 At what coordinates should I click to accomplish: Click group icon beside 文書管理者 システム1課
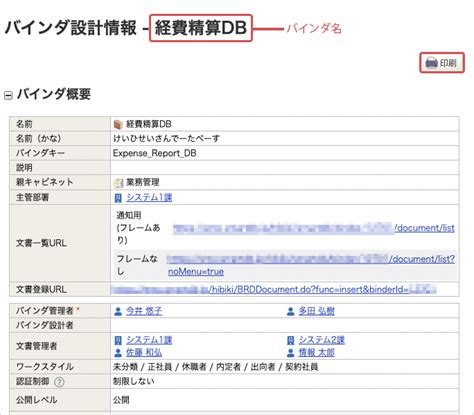click(x=118, y=340)
